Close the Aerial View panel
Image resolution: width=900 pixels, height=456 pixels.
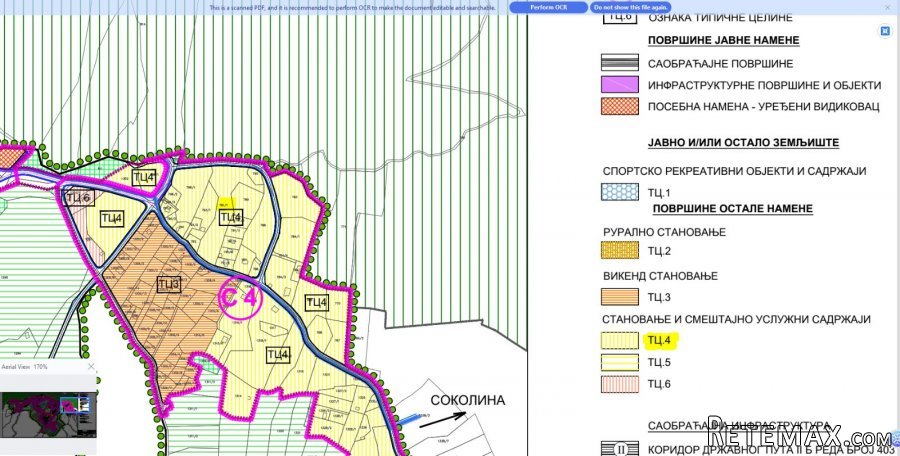(x=91, y=366)
